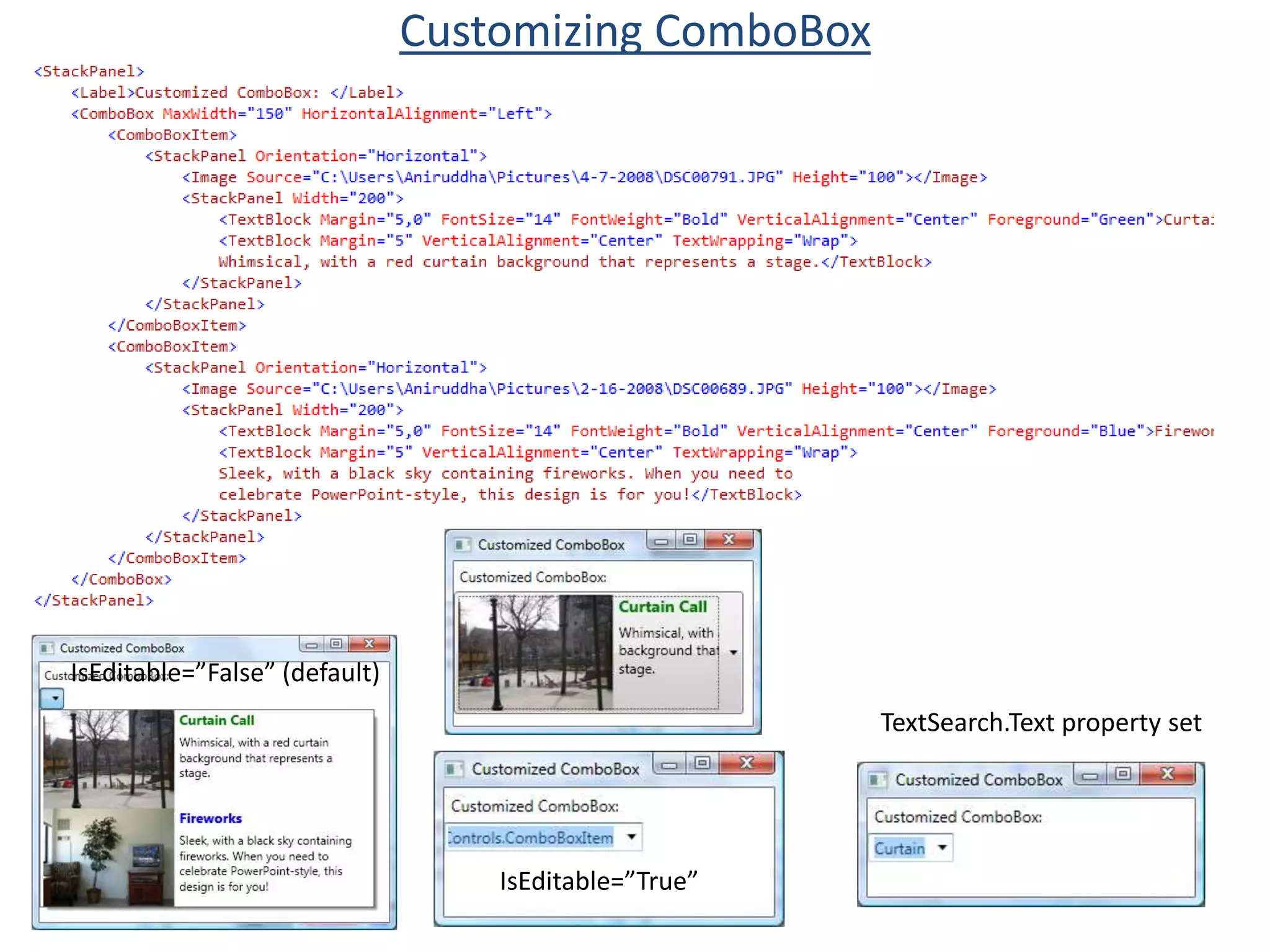Maximize the IsEditable True window
The width and height of the screenshot is (1270, 952).
[702, 763]
